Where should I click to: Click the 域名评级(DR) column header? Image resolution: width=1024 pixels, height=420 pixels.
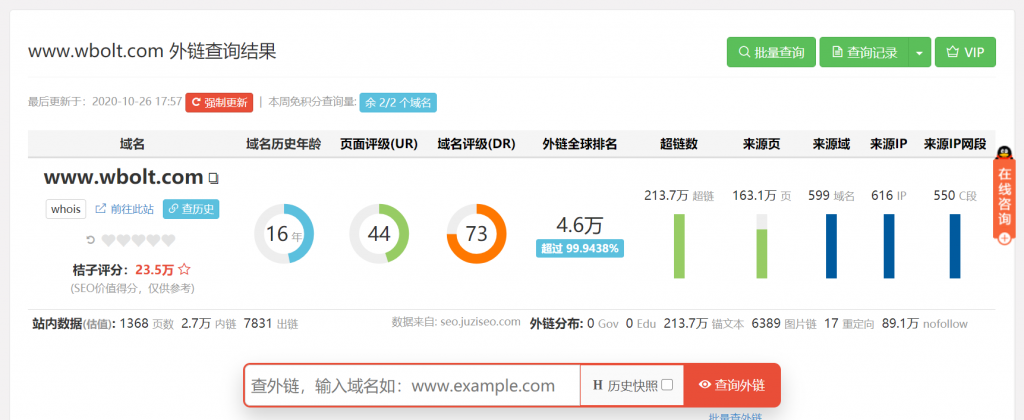click(x=477, y=144)
